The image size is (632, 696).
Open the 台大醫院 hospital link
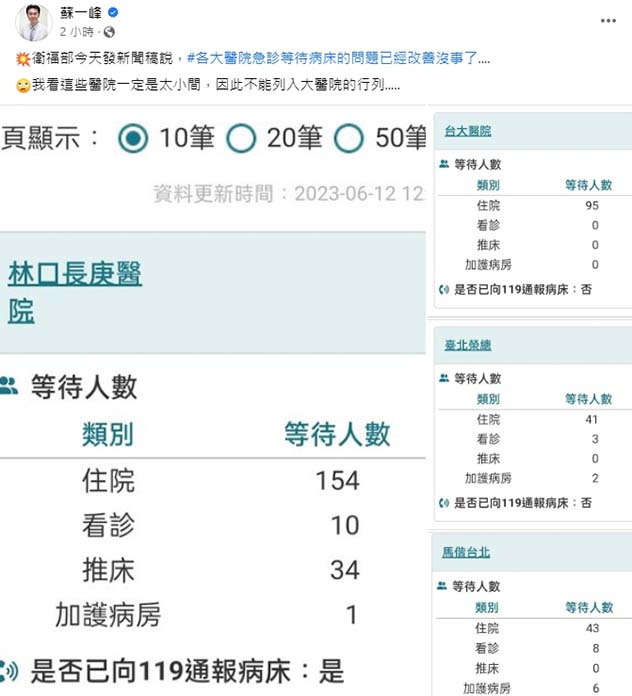(468, 131)
